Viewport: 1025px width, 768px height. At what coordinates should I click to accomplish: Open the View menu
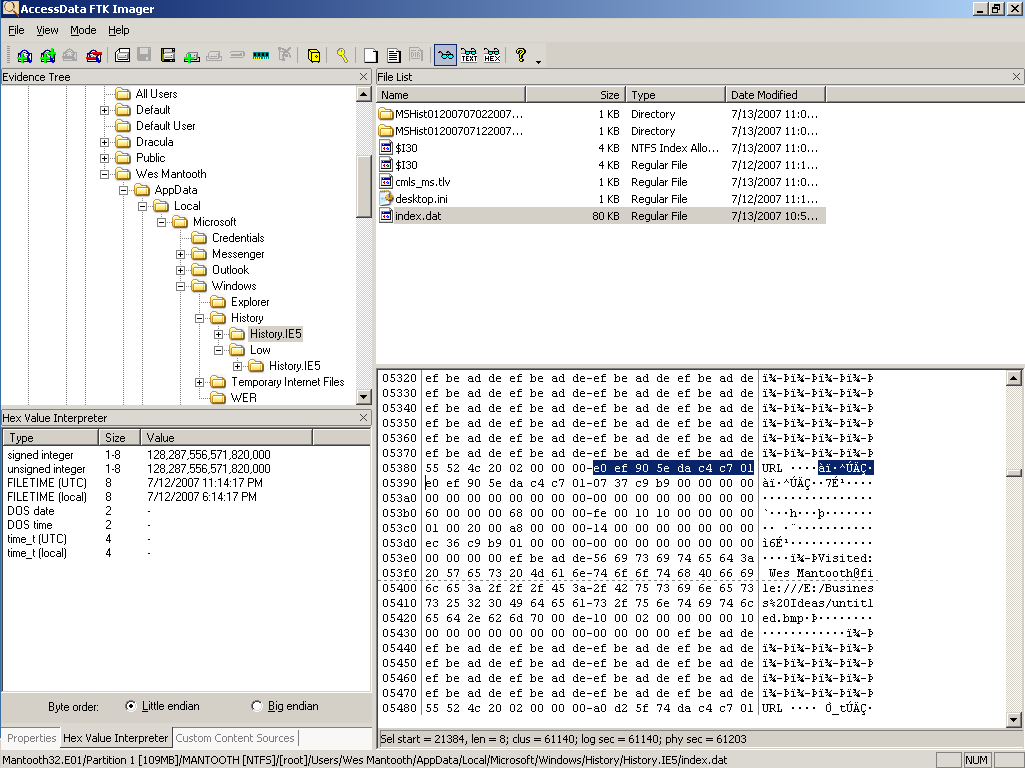[47, 30]
